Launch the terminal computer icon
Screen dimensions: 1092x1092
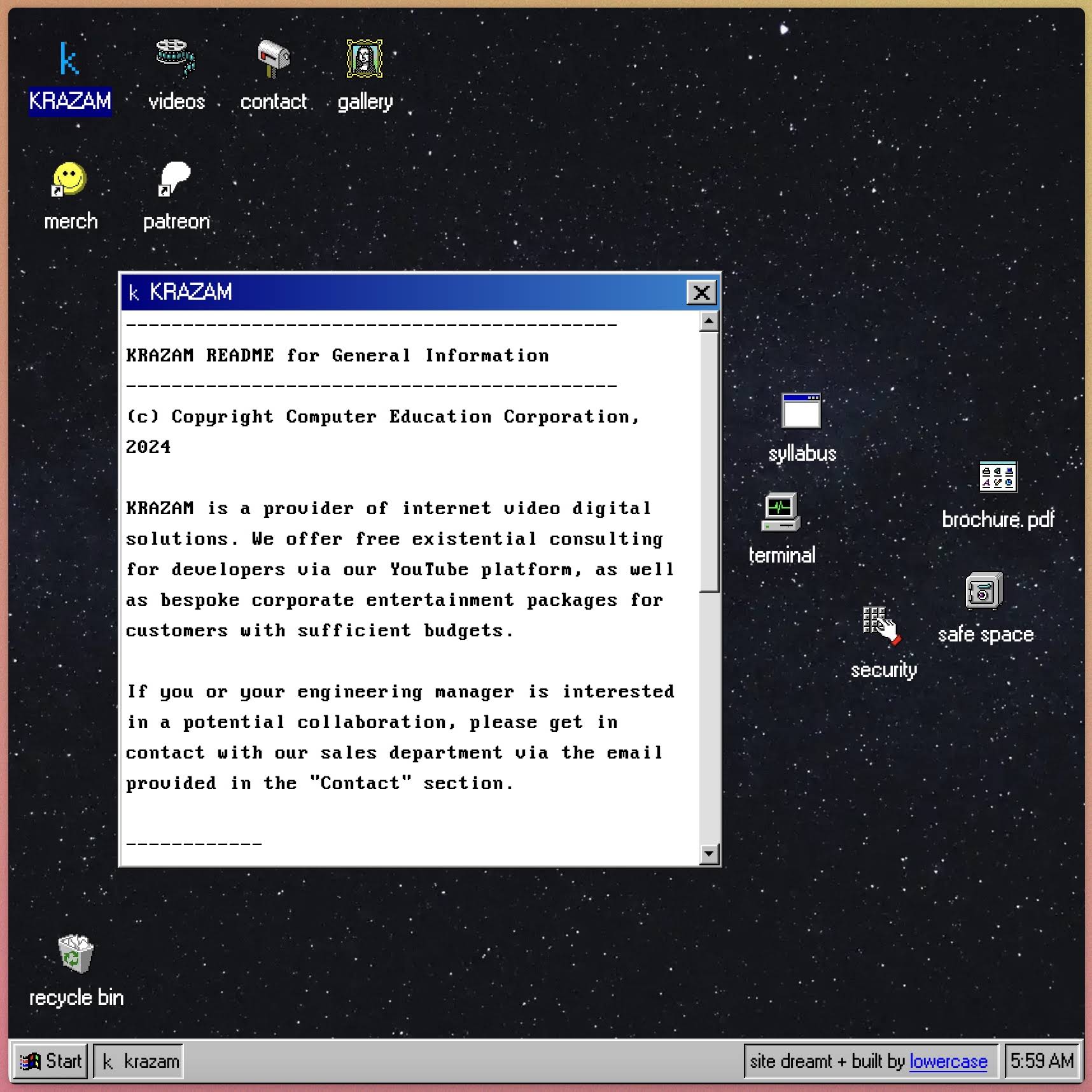tap(781, 512)
